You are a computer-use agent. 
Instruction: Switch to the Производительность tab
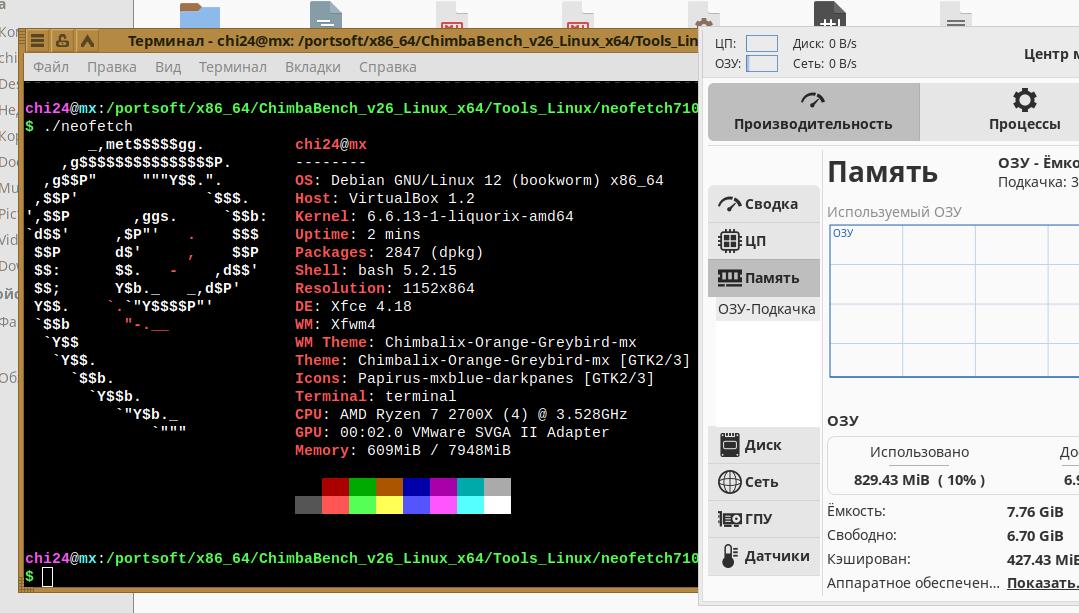click(x=813, y=112)
